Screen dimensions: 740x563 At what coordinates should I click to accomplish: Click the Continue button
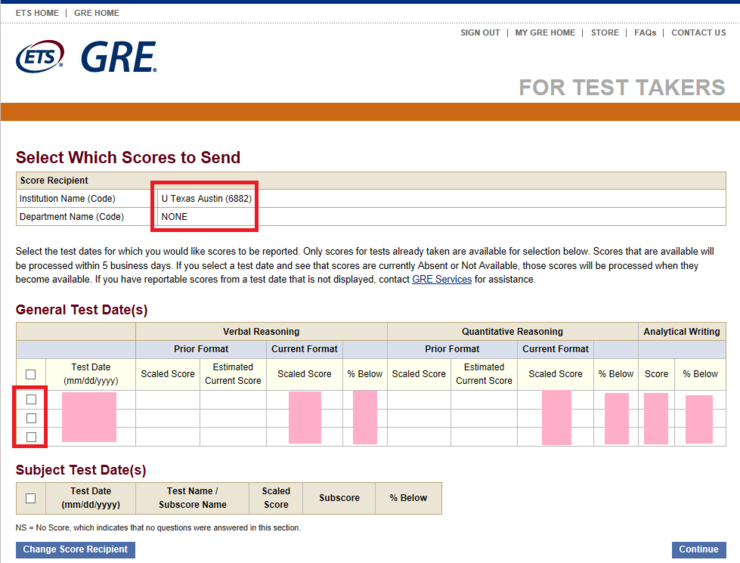pos(698,549)
